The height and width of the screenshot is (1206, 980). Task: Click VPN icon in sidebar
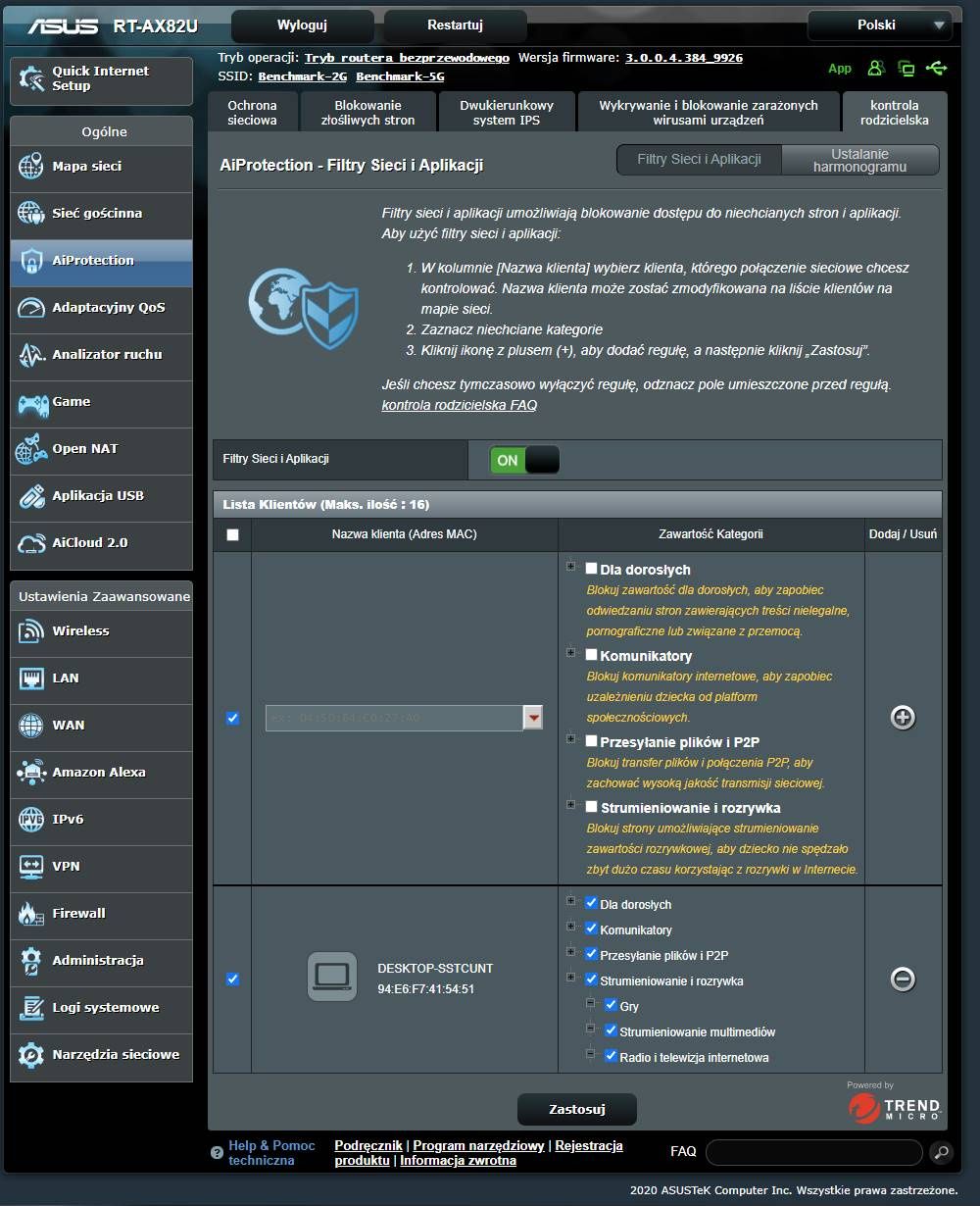point(31,867)
